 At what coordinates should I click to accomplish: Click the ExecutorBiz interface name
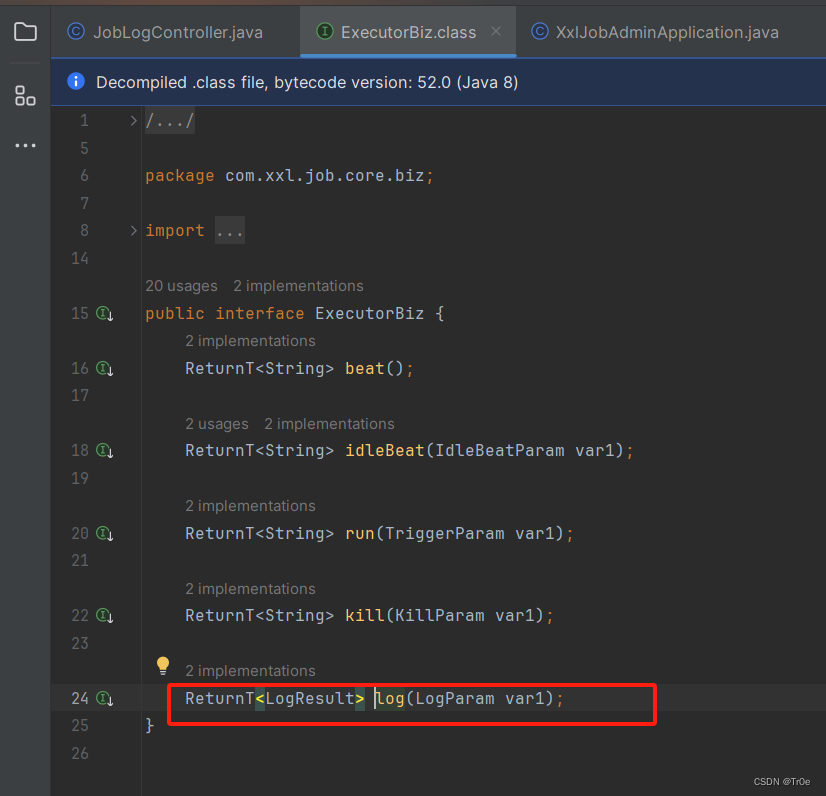pos(369,314)
